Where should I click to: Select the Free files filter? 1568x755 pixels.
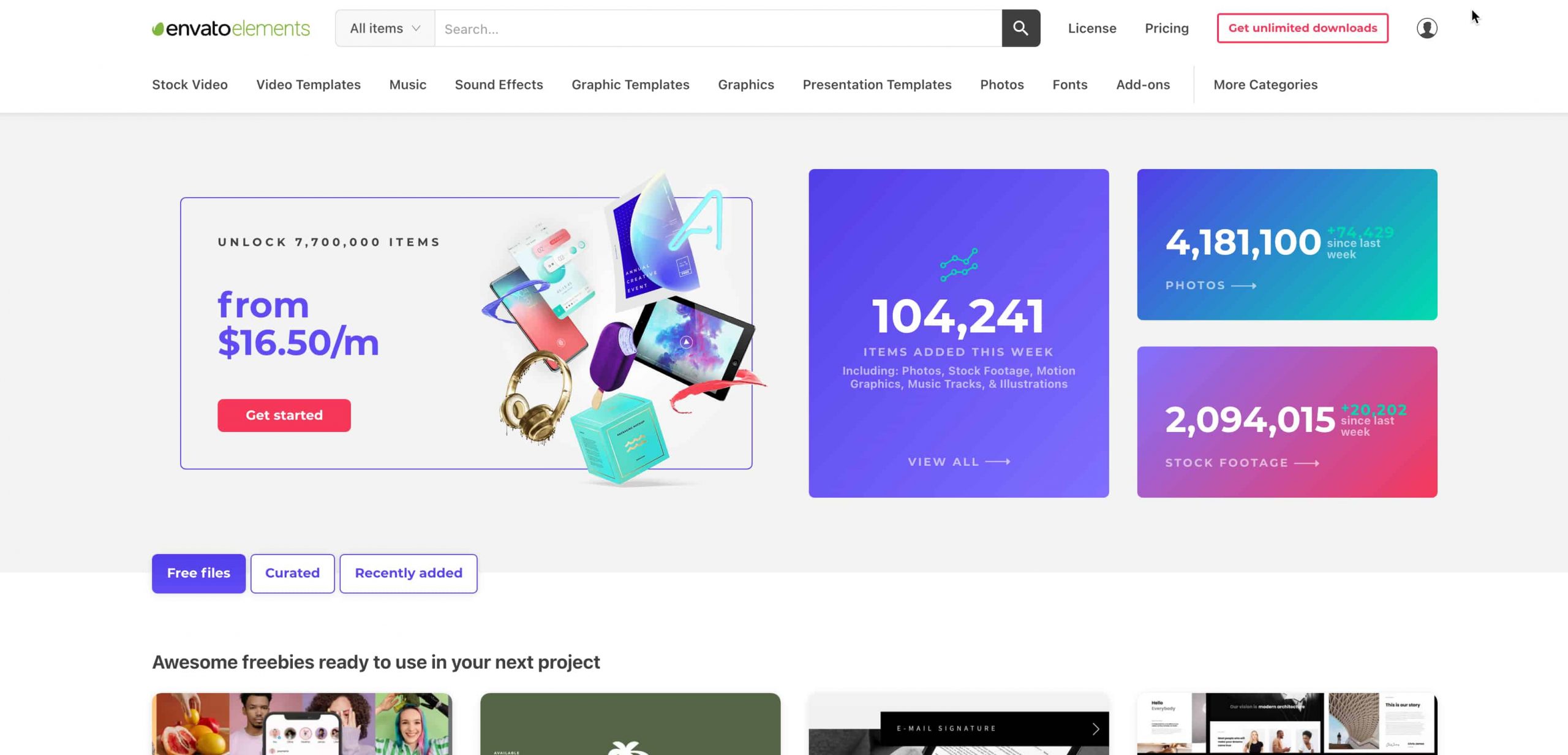click(x=198, y=573)
